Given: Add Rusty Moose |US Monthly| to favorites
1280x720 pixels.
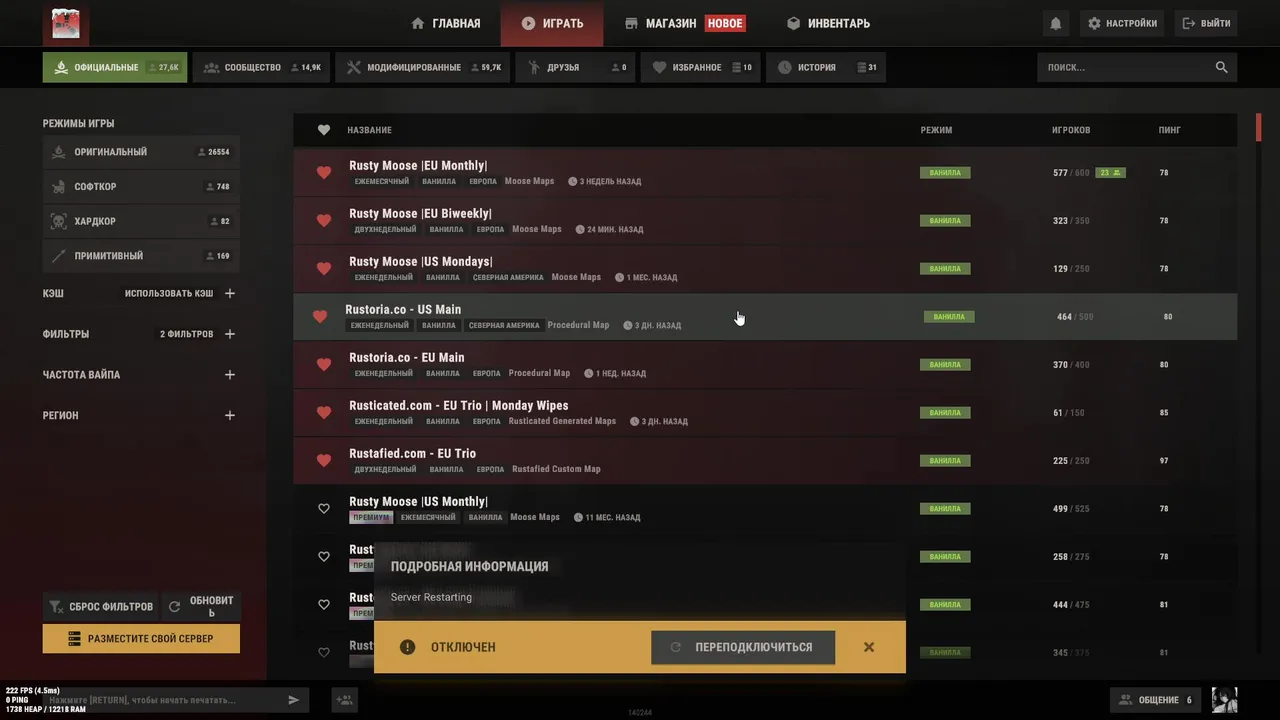Looking at the screenshot, I should 324,509.
